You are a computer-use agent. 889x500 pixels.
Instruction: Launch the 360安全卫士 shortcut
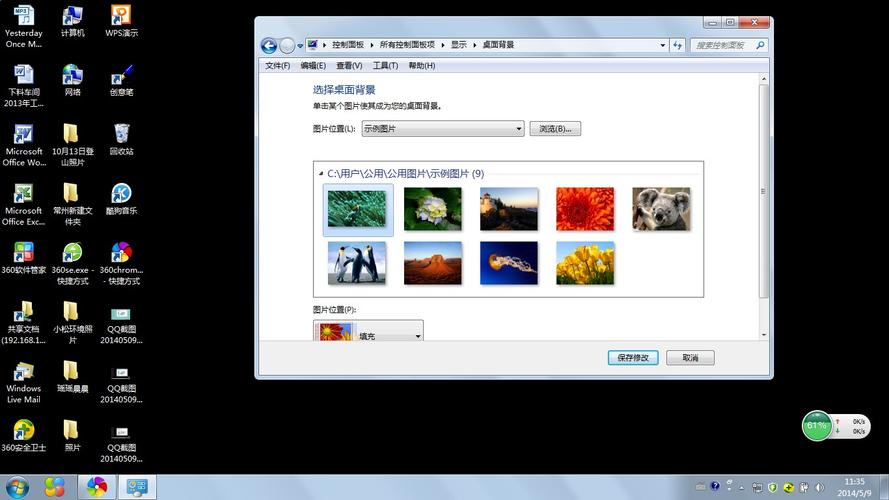[x=24, y=436]
